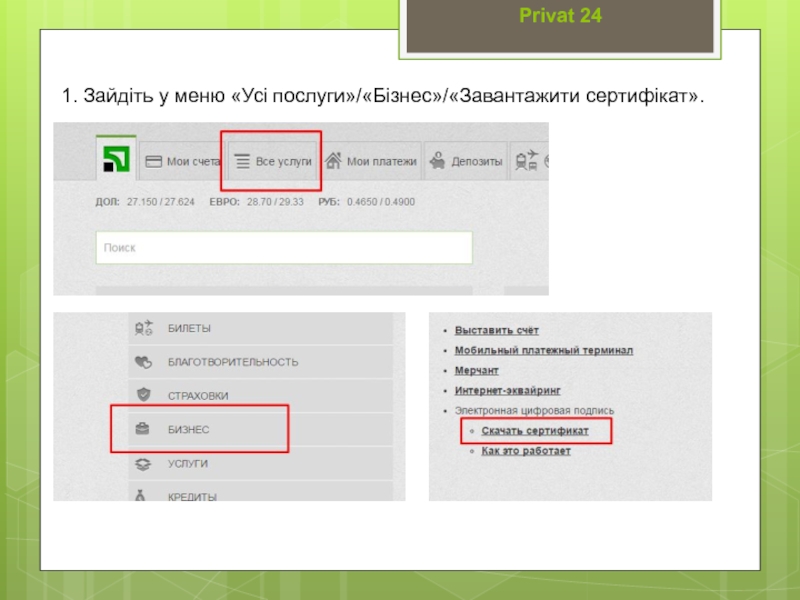Click the layers icon beside УСЛУГИ

[143, 464]
